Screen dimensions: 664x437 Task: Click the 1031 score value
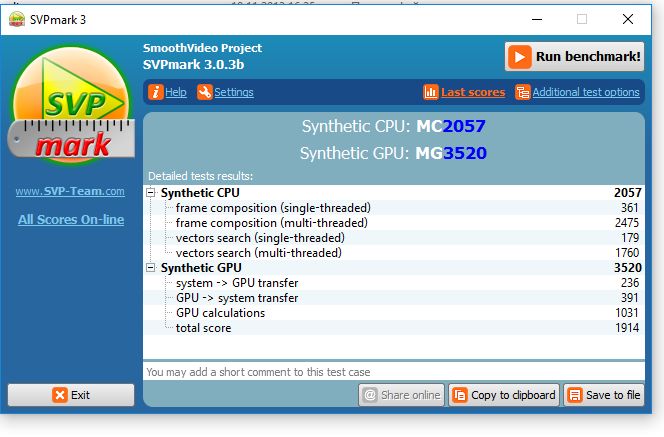627,313
